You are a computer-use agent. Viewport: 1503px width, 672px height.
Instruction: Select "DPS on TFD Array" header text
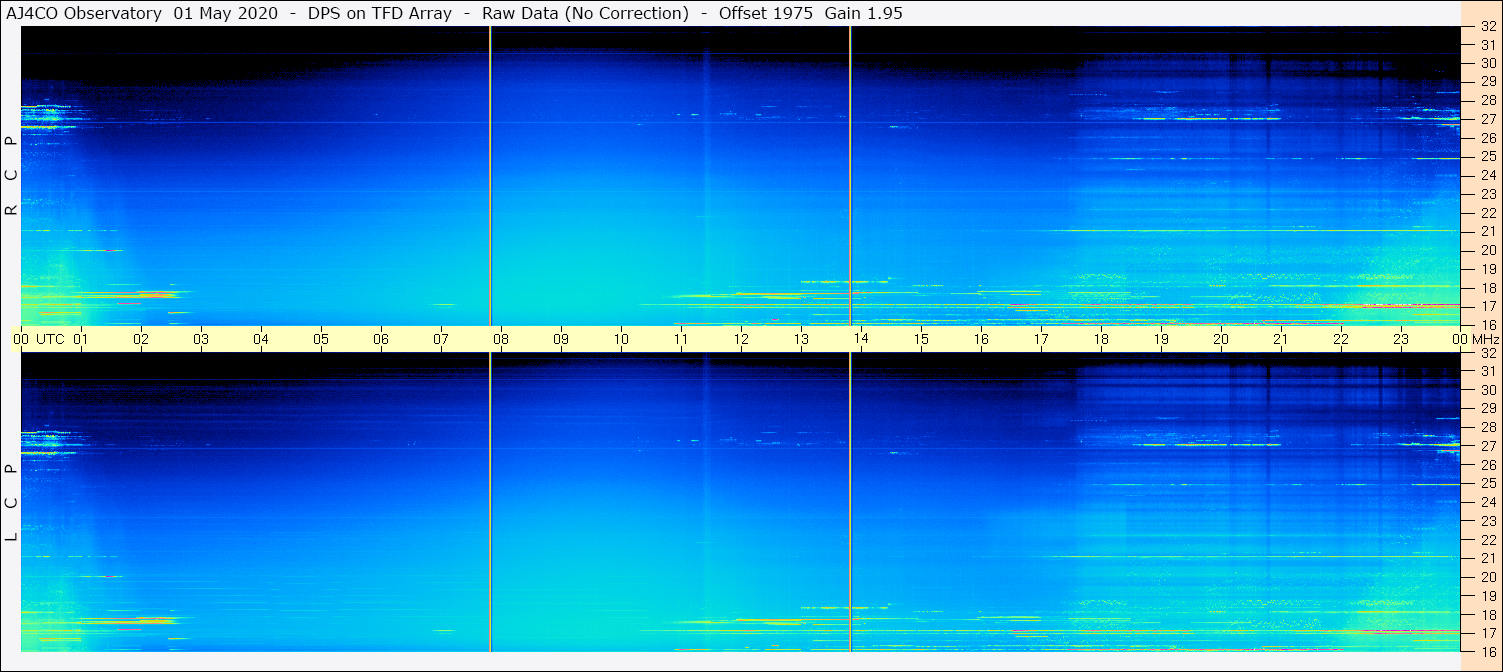click(380, 13)
